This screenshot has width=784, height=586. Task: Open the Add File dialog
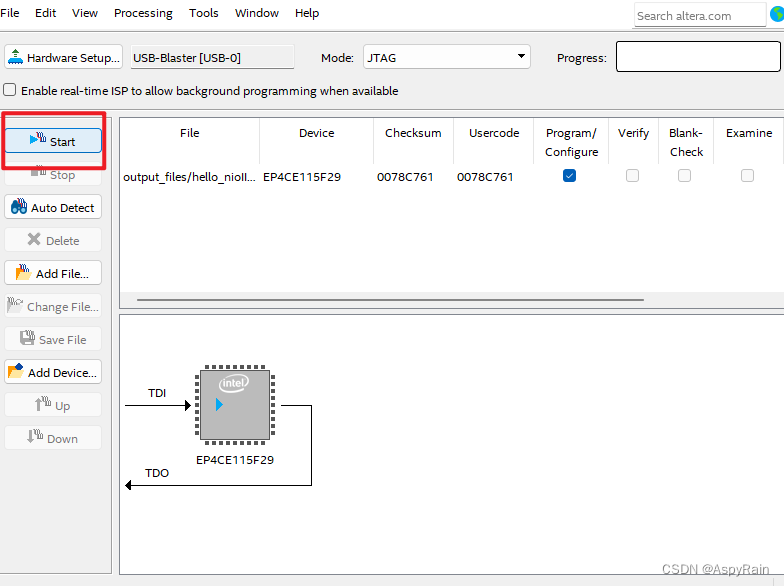tap(53, 273)
